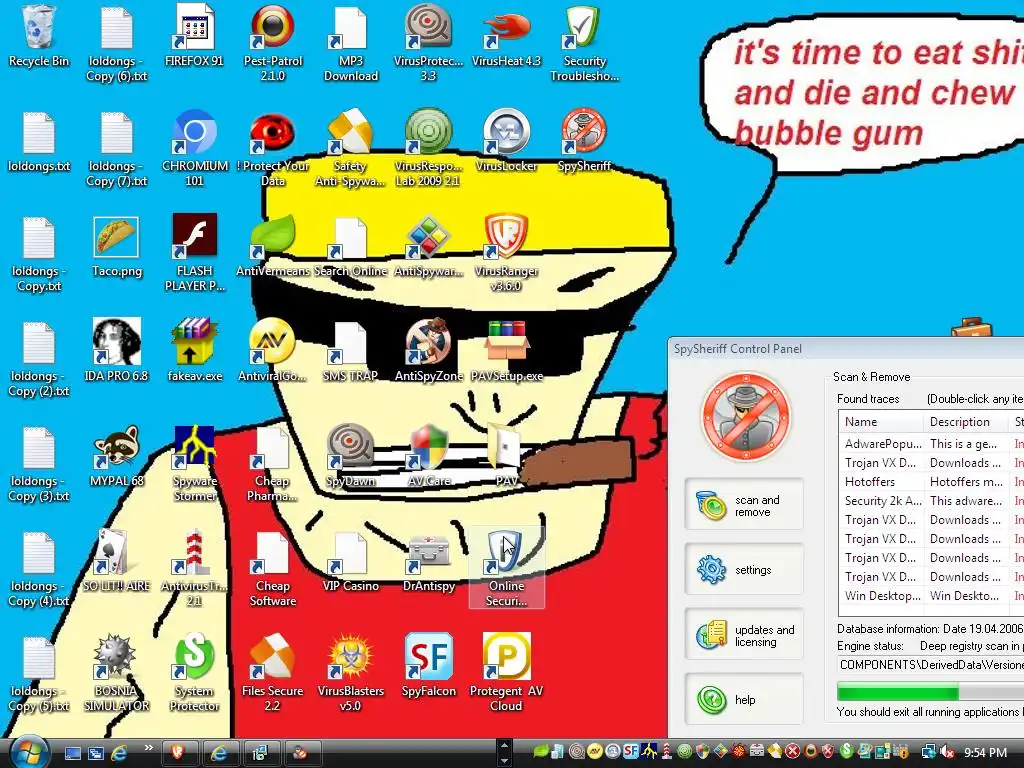1024x768 pixels.
Task: Open the Safety Anti-Spyware shortcut
Action: pos(351,148)
